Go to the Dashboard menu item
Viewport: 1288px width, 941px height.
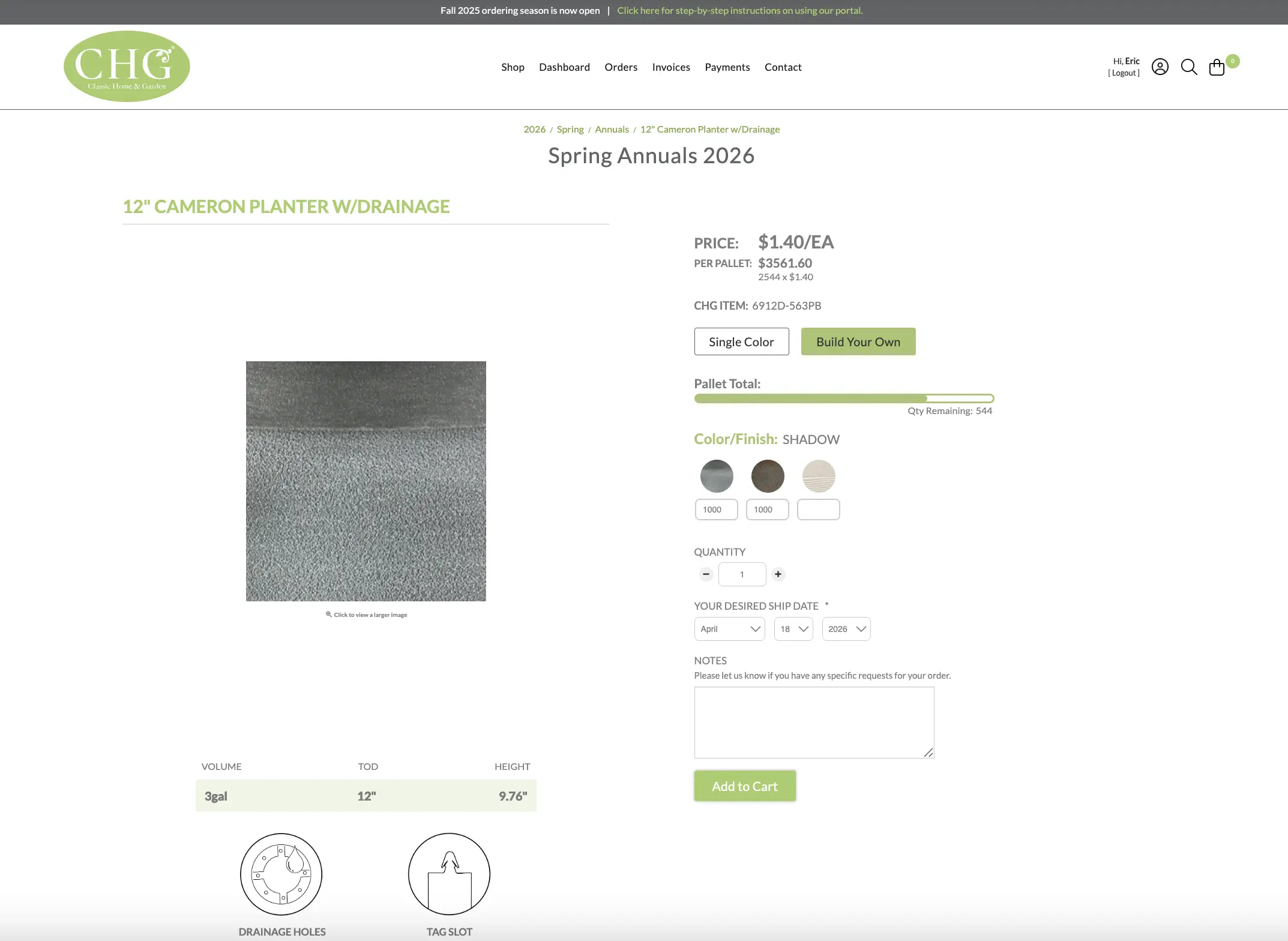[x=564, y=67]
